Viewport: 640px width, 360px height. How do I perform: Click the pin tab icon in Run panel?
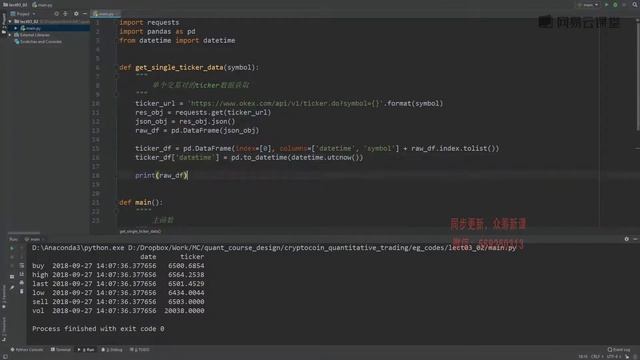click(12, 288)
